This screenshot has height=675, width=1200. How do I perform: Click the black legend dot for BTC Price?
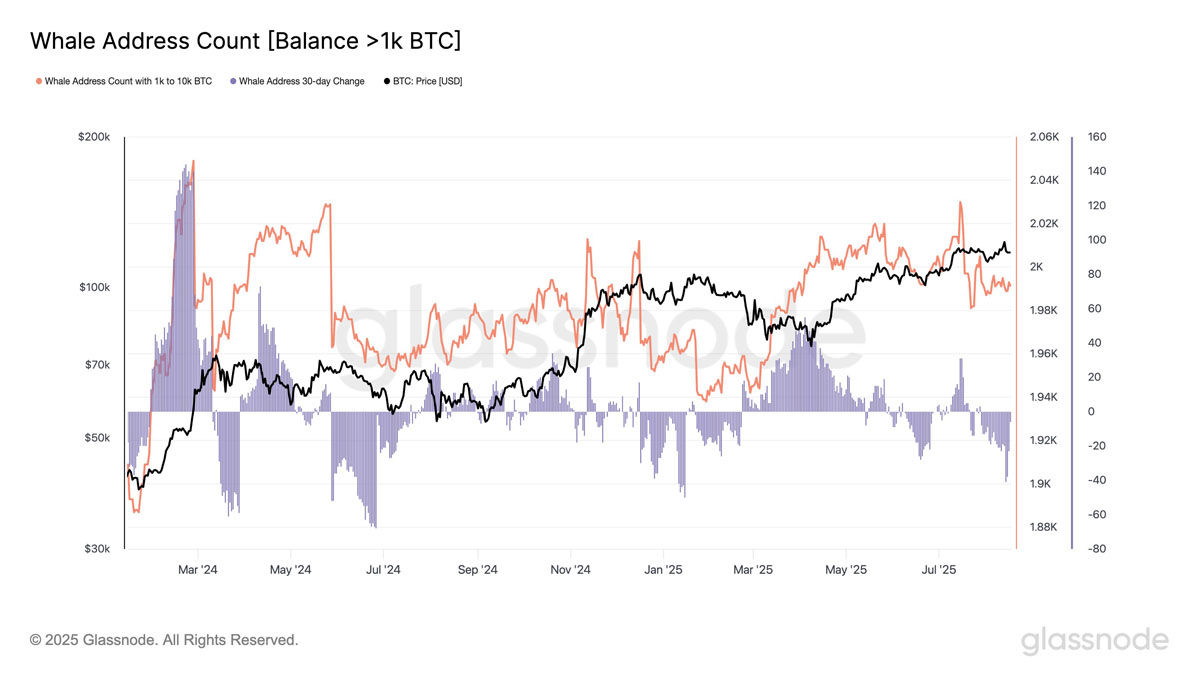pos(387,81)
